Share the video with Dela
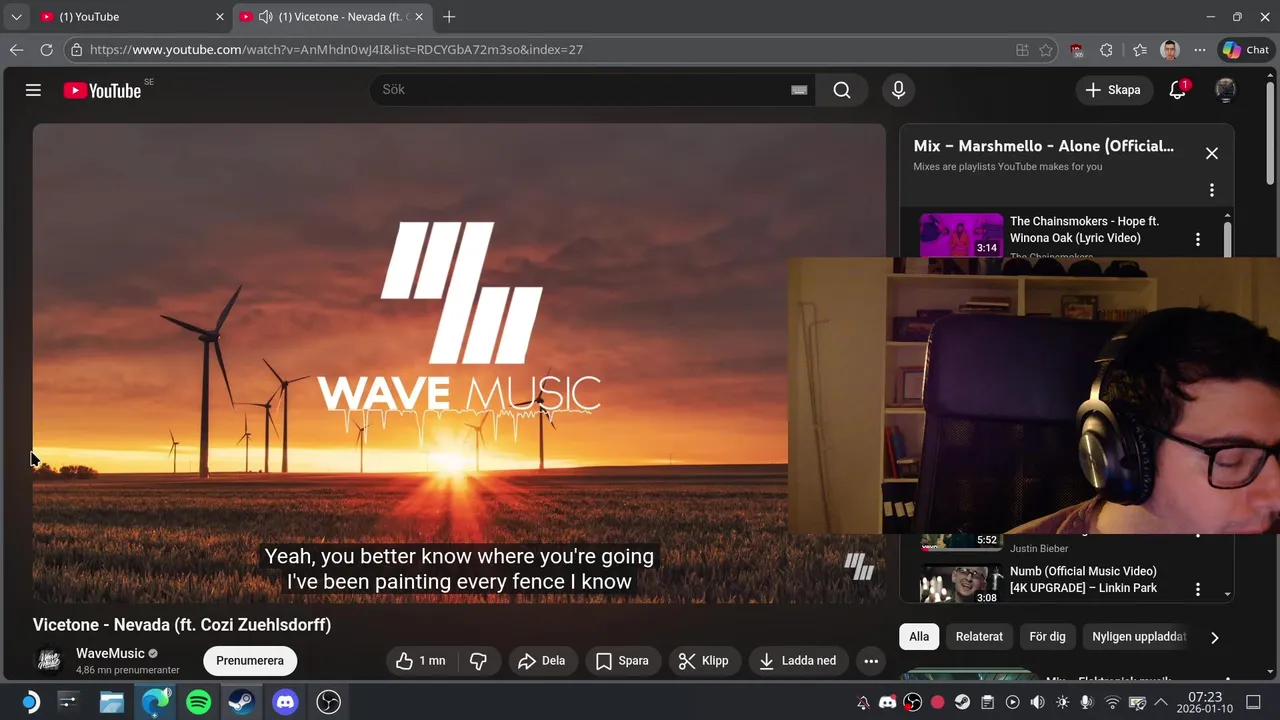 (x=542, y=661)
